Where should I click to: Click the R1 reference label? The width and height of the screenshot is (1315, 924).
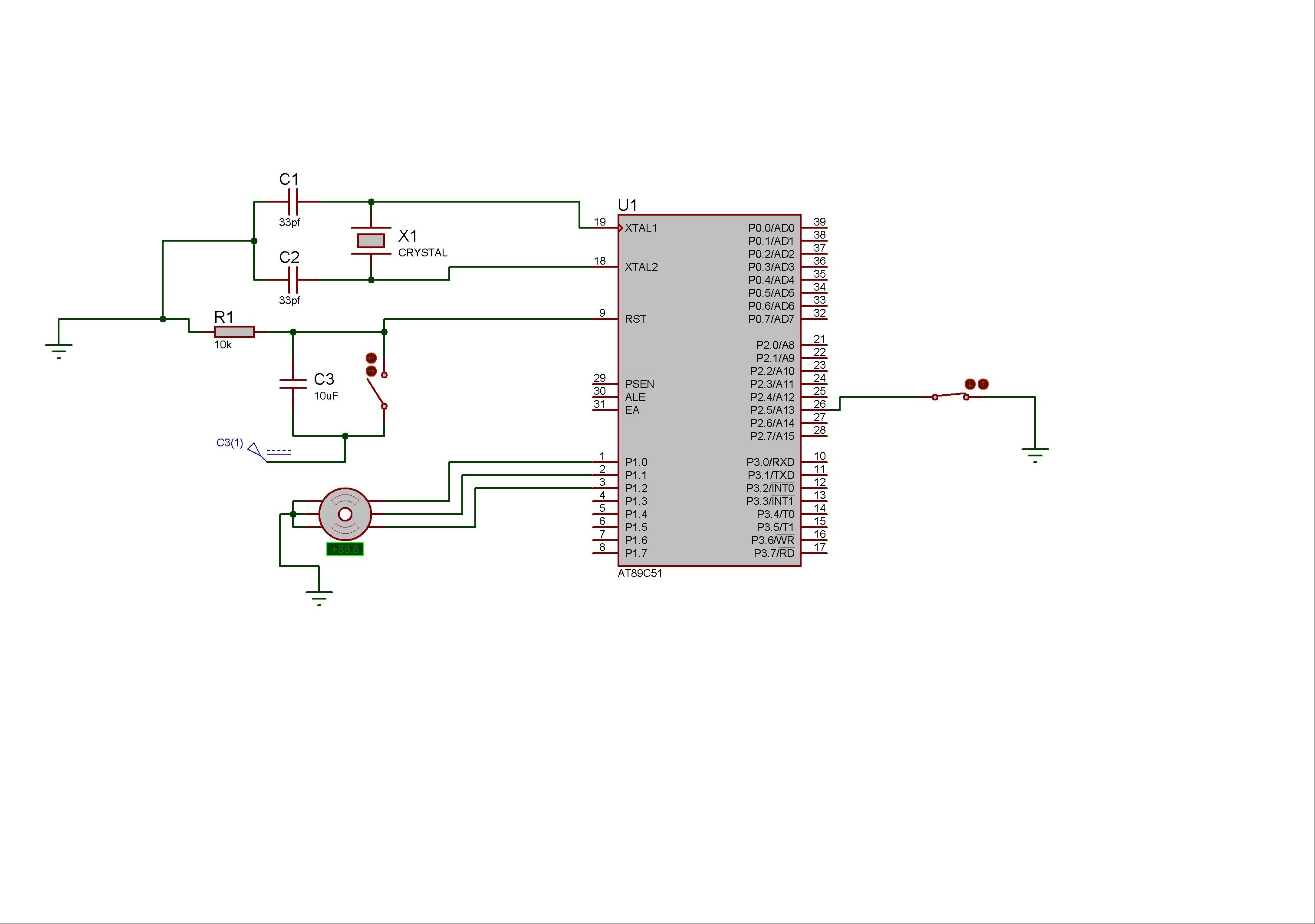(224, 317)
